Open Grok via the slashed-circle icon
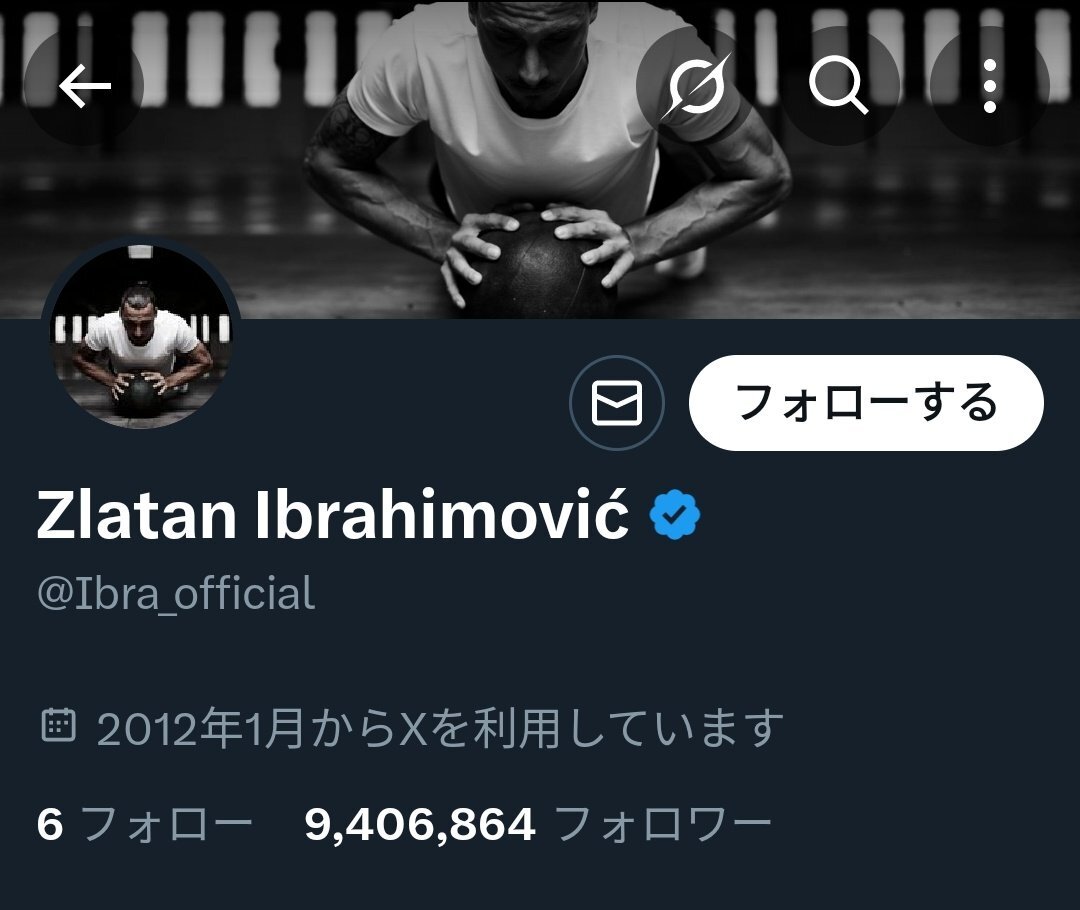This screenshot has width=1080, height=910. point(696,86)
